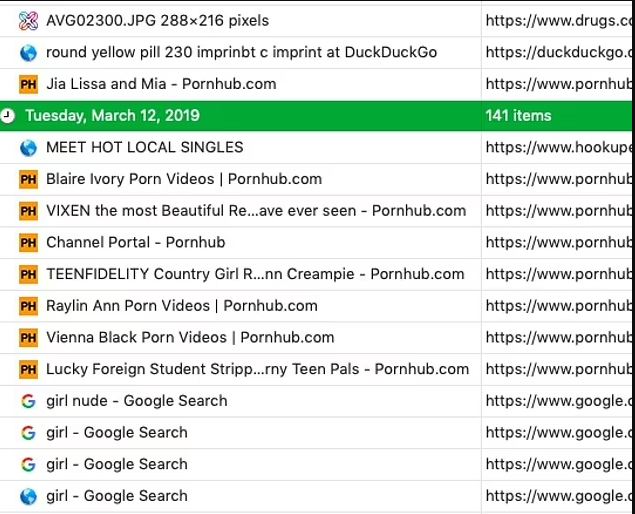Click the Google icon beside girl nude search
The width and height of the screenshot is (635, 514).
(28, 401)
